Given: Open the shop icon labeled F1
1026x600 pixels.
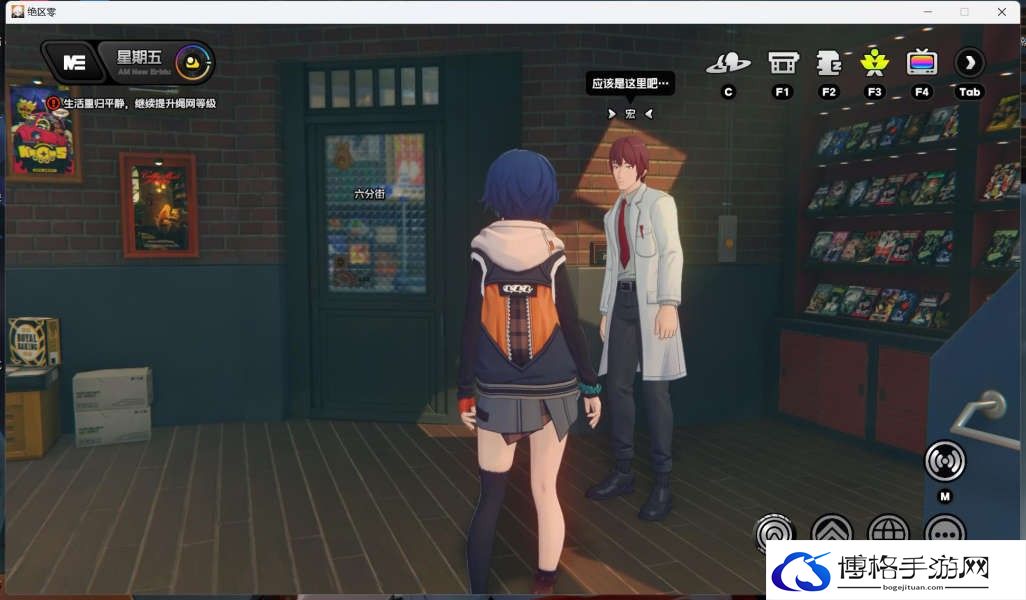Looking at the screenshot, I should coord(783,63).
